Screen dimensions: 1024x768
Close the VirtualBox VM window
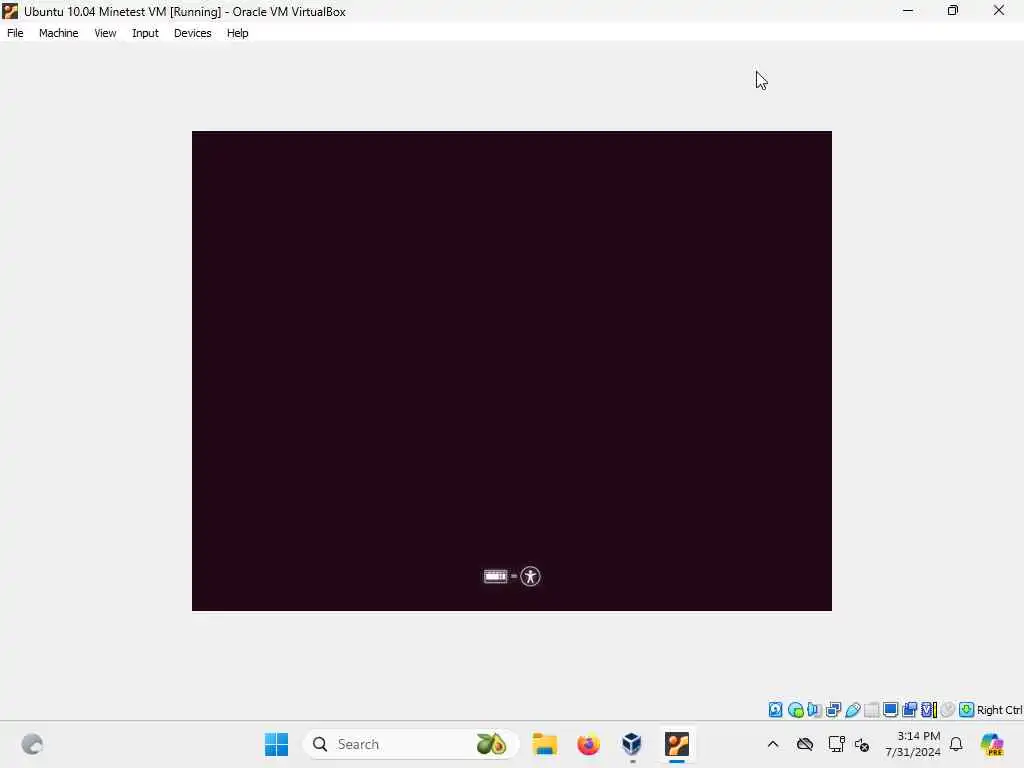tap(999, 11)
